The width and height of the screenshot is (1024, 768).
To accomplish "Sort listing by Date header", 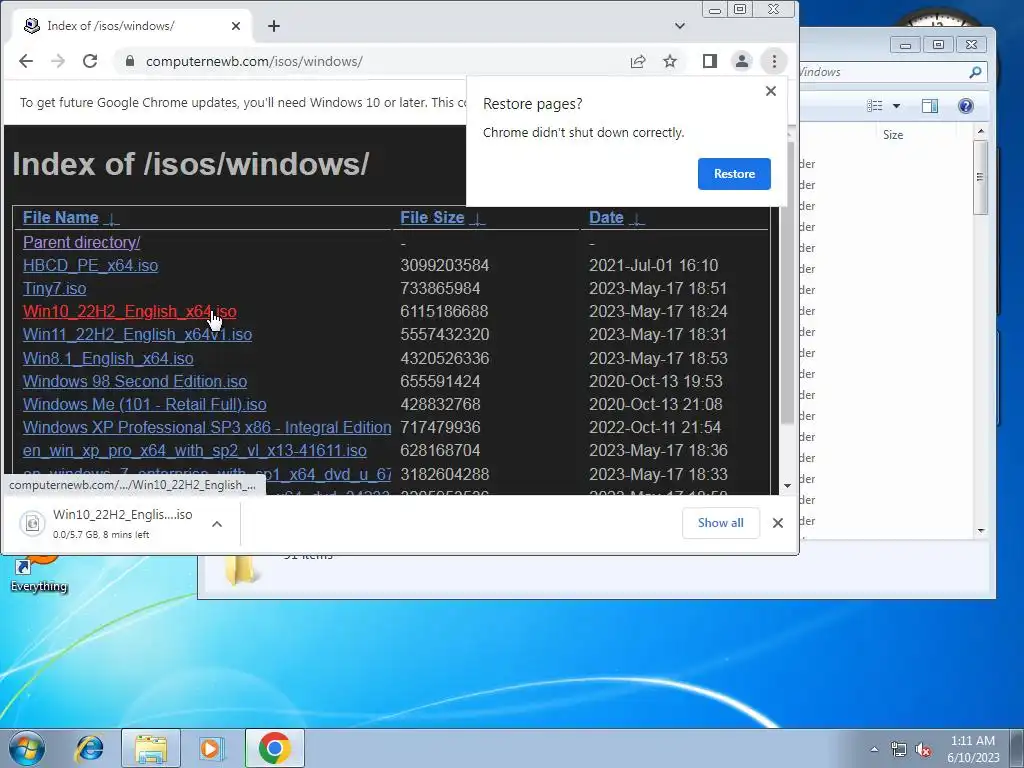I will [x=606, y=217].
